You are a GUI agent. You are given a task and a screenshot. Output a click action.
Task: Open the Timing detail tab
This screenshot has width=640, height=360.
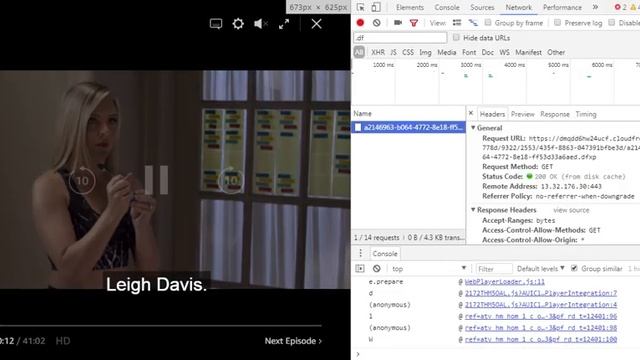(586, 114)
